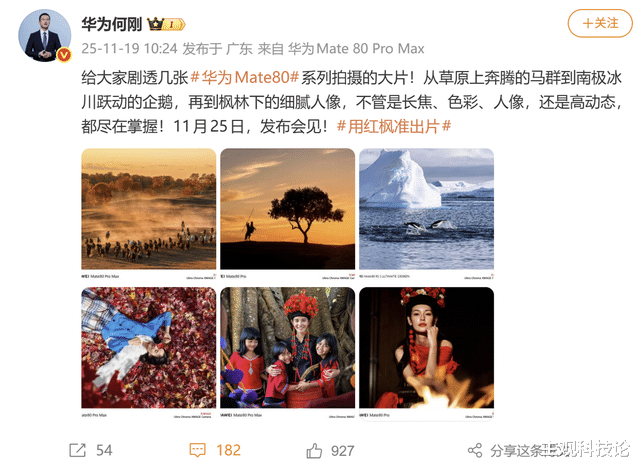Open the 华为何刚 profile avatar
This screenshot has height=470, width=640.
pyautogui.click(x=44, y=35)
